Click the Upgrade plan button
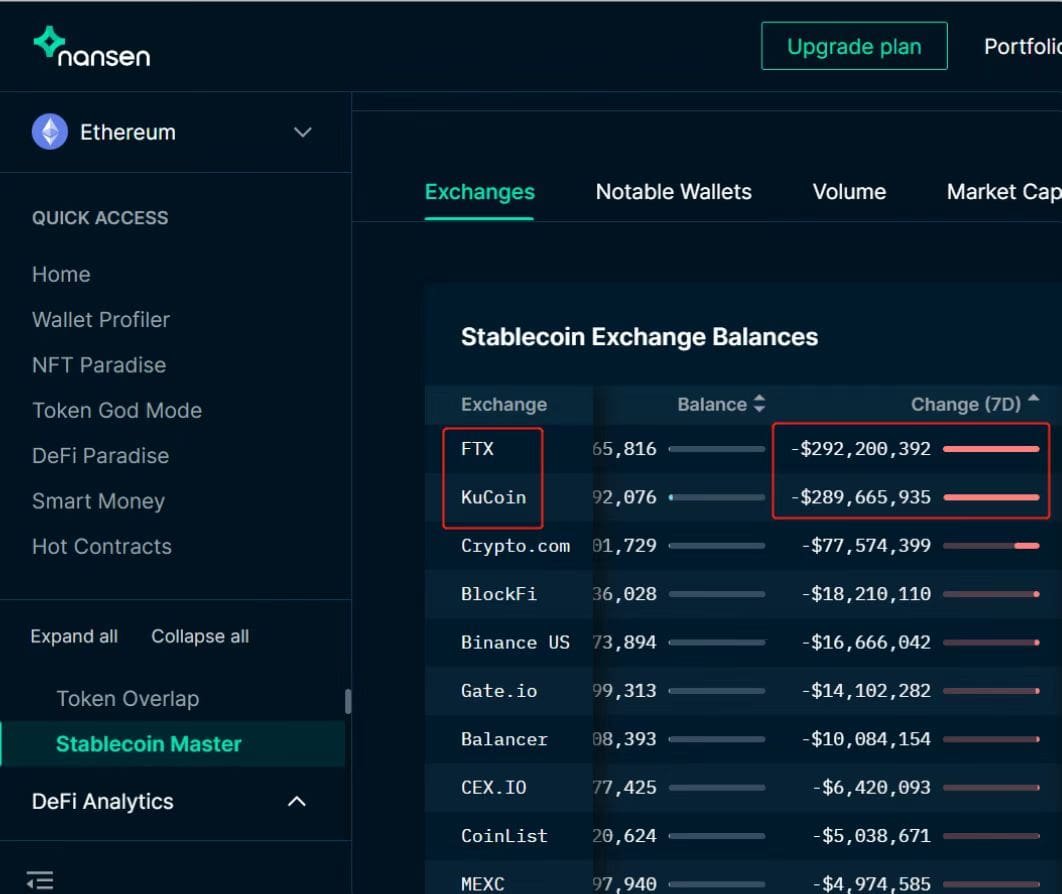Screen dimensions: 1062x894 click(x=854, y=46)
